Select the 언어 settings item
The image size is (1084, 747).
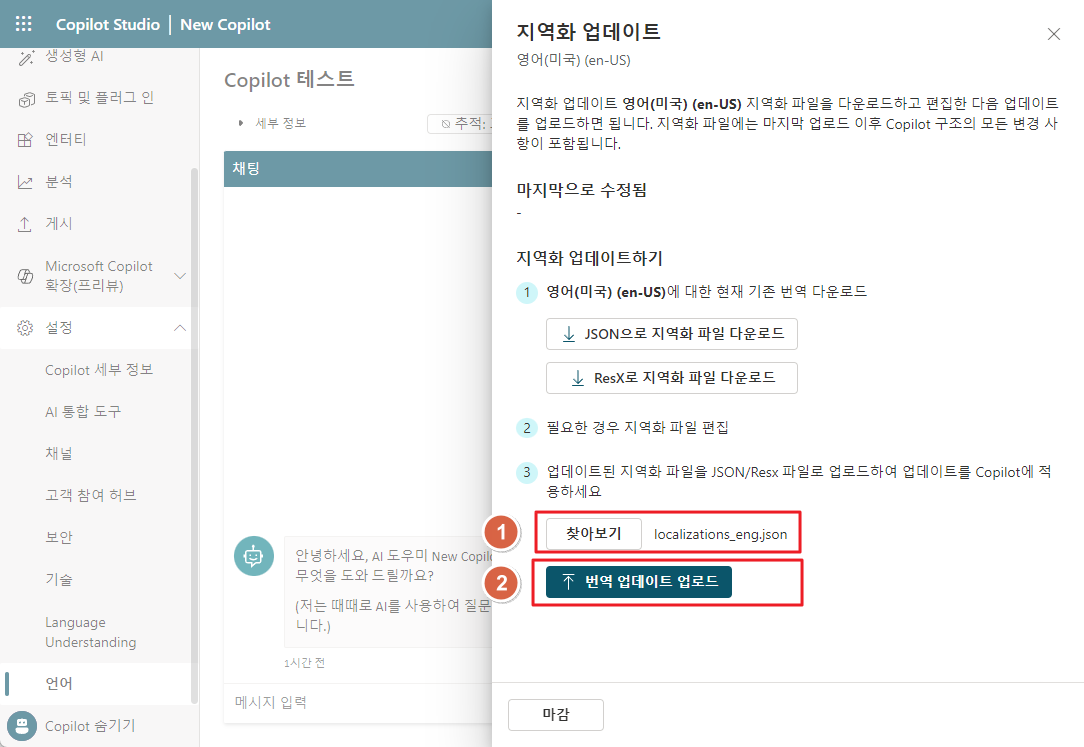click(x=95, y=683)
